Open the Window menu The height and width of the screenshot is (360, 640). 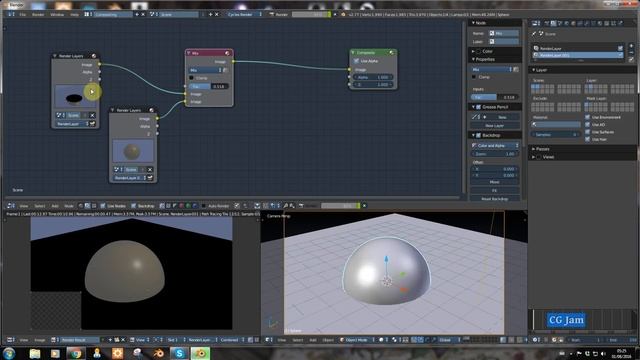click(x=57, y=14)
